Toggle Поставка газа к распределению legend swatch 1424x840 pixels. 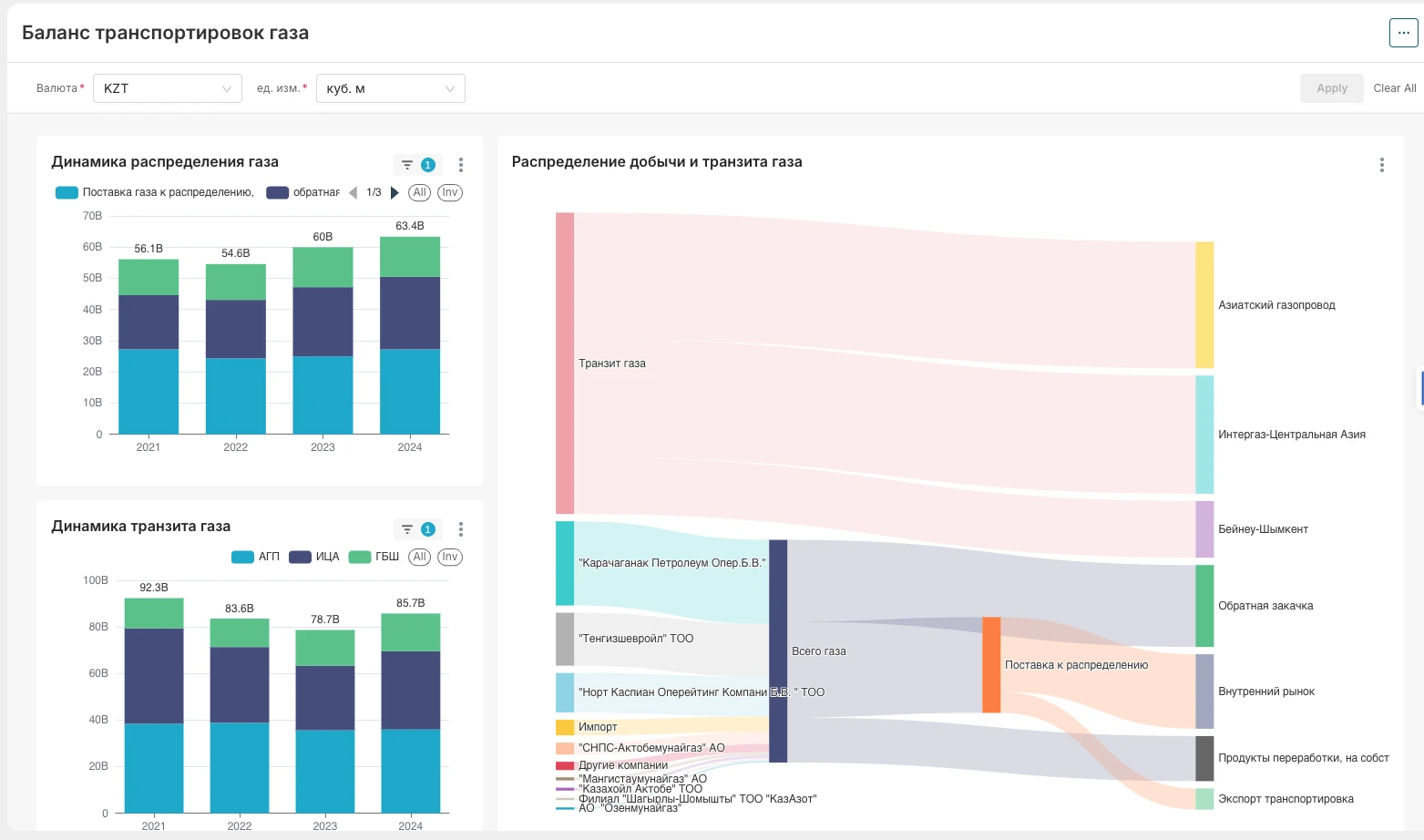[67, 192]
